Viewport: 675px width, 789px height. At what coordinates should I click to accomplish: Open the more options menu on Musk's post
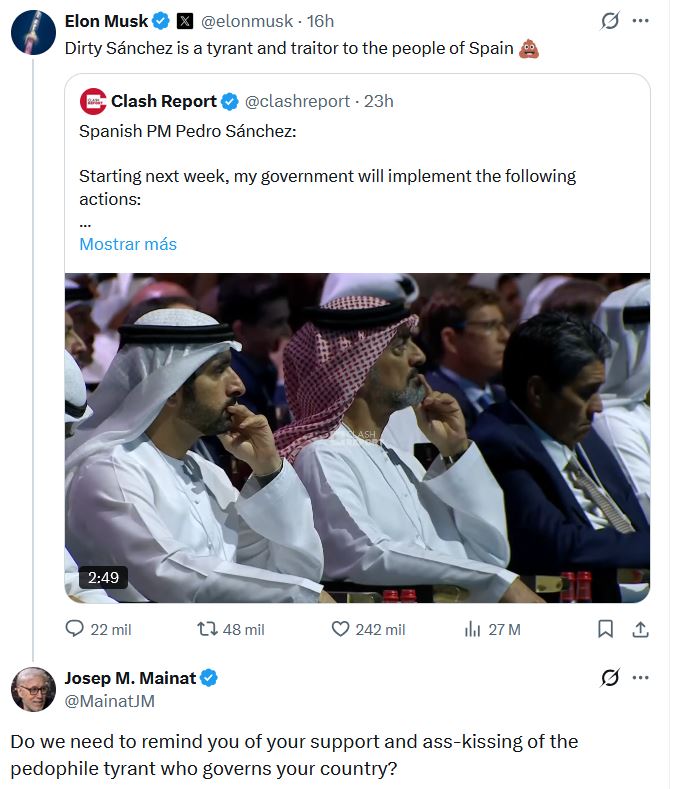(642, 21)
